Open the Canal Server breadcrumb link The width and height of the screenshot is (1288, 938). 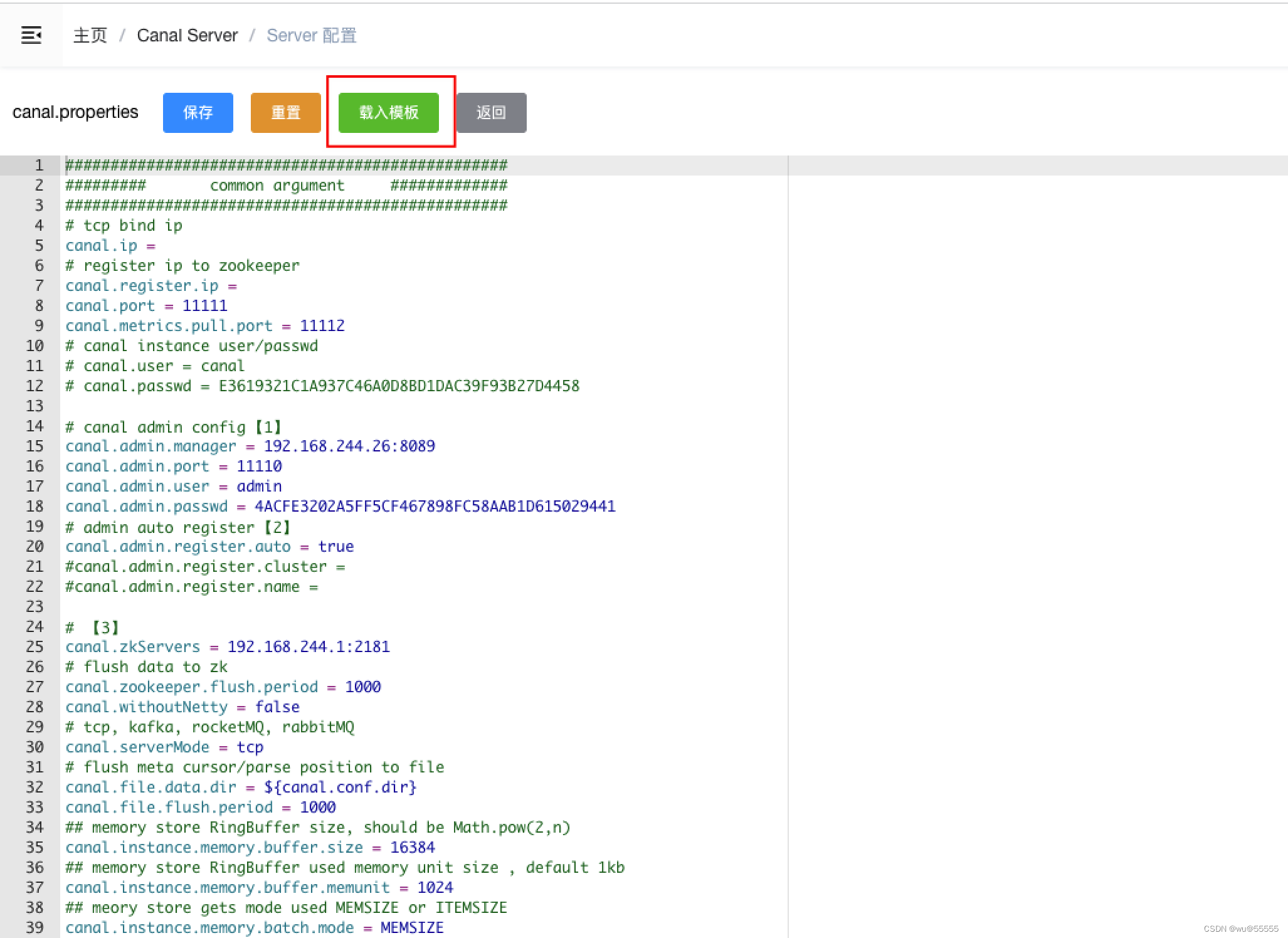[187, 35]
